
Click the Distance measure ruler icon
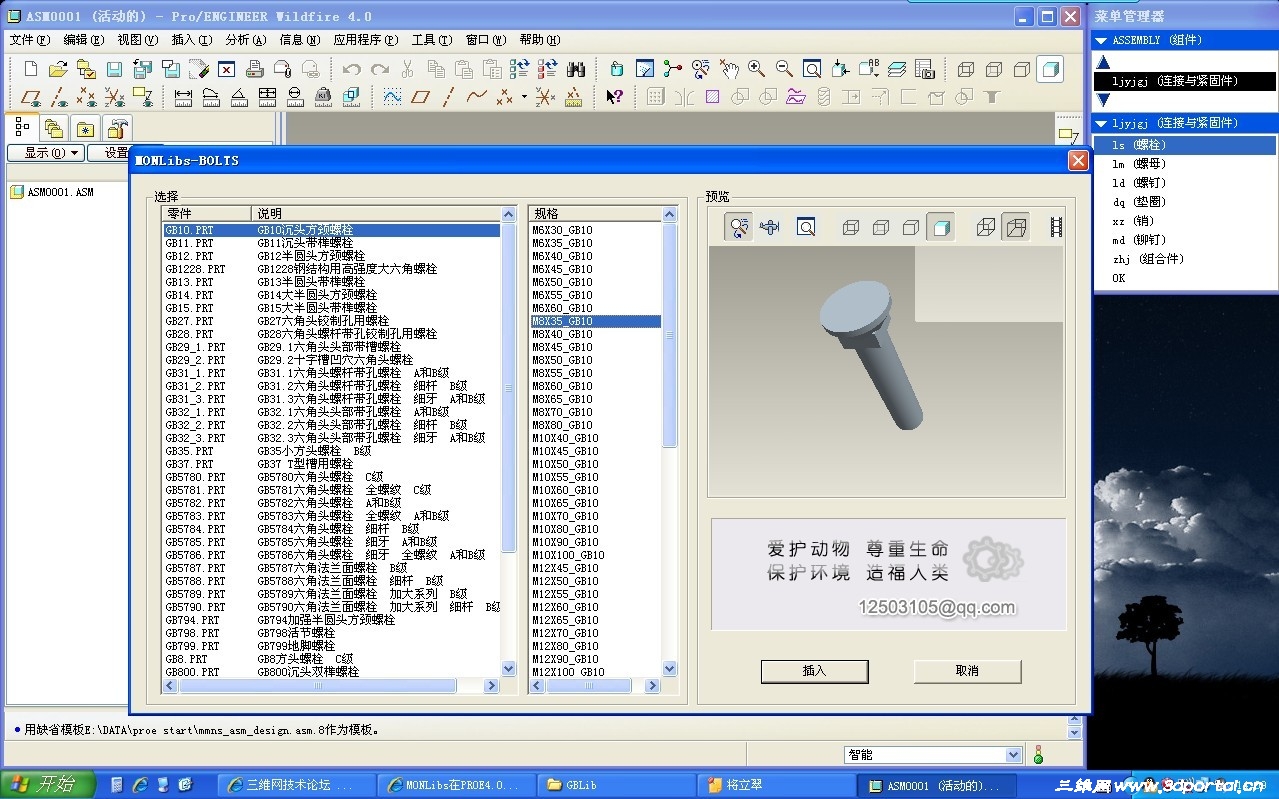183,97
